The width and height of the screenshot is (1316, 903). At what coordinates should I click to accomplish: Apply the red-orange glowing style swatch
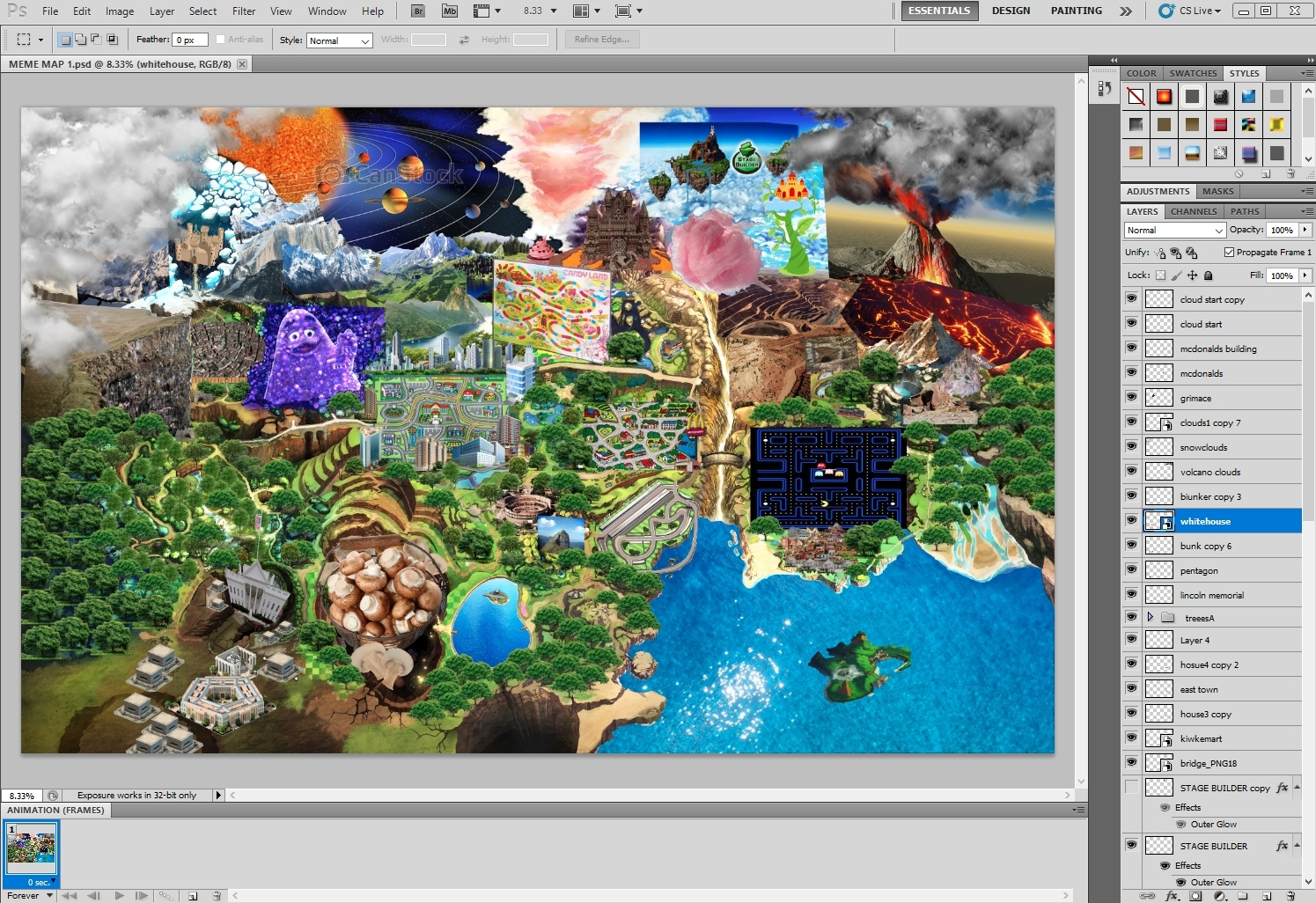pos(1164,97)
